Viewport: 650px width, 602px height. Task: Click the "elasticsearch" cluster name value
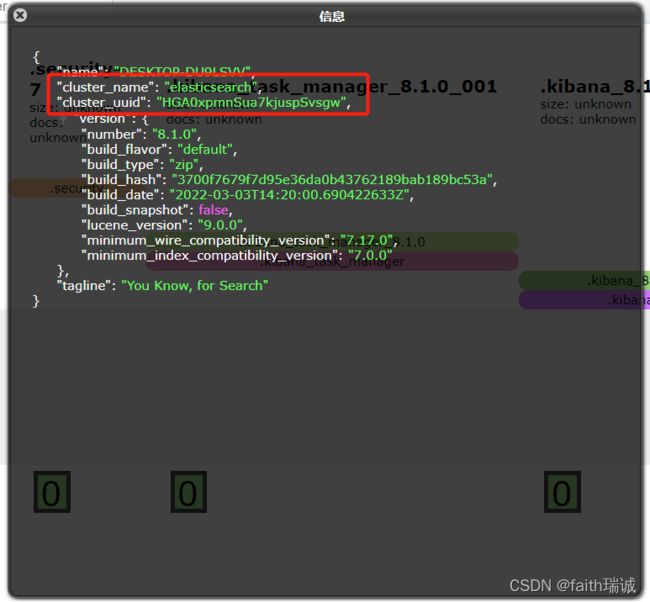(211, 87)
